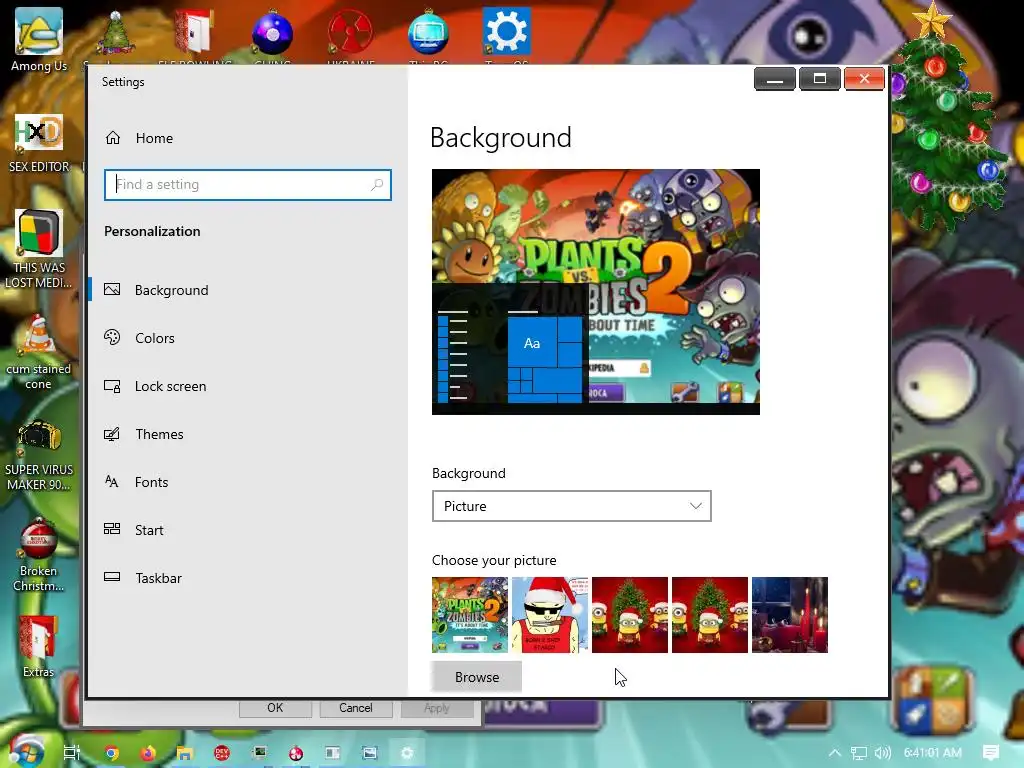Open This PC ornament desktop icon
This screenshot has width=1024, height=768.
[x=428, y=34]
